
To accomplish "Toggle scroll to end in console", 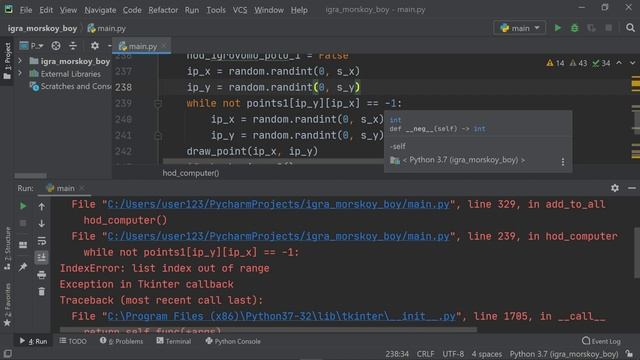I will (x=42, y=258).
